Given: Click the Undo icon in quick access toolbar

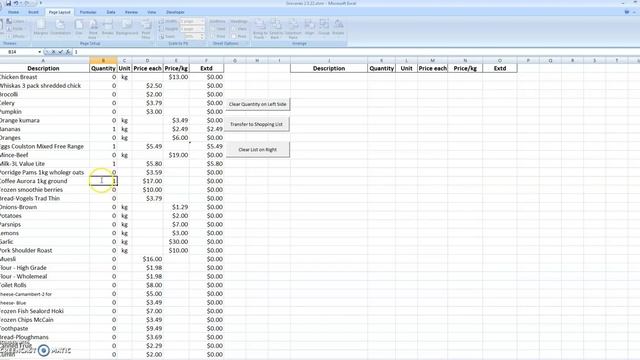Looking at the screenshot, I should (x=16, y=3).
